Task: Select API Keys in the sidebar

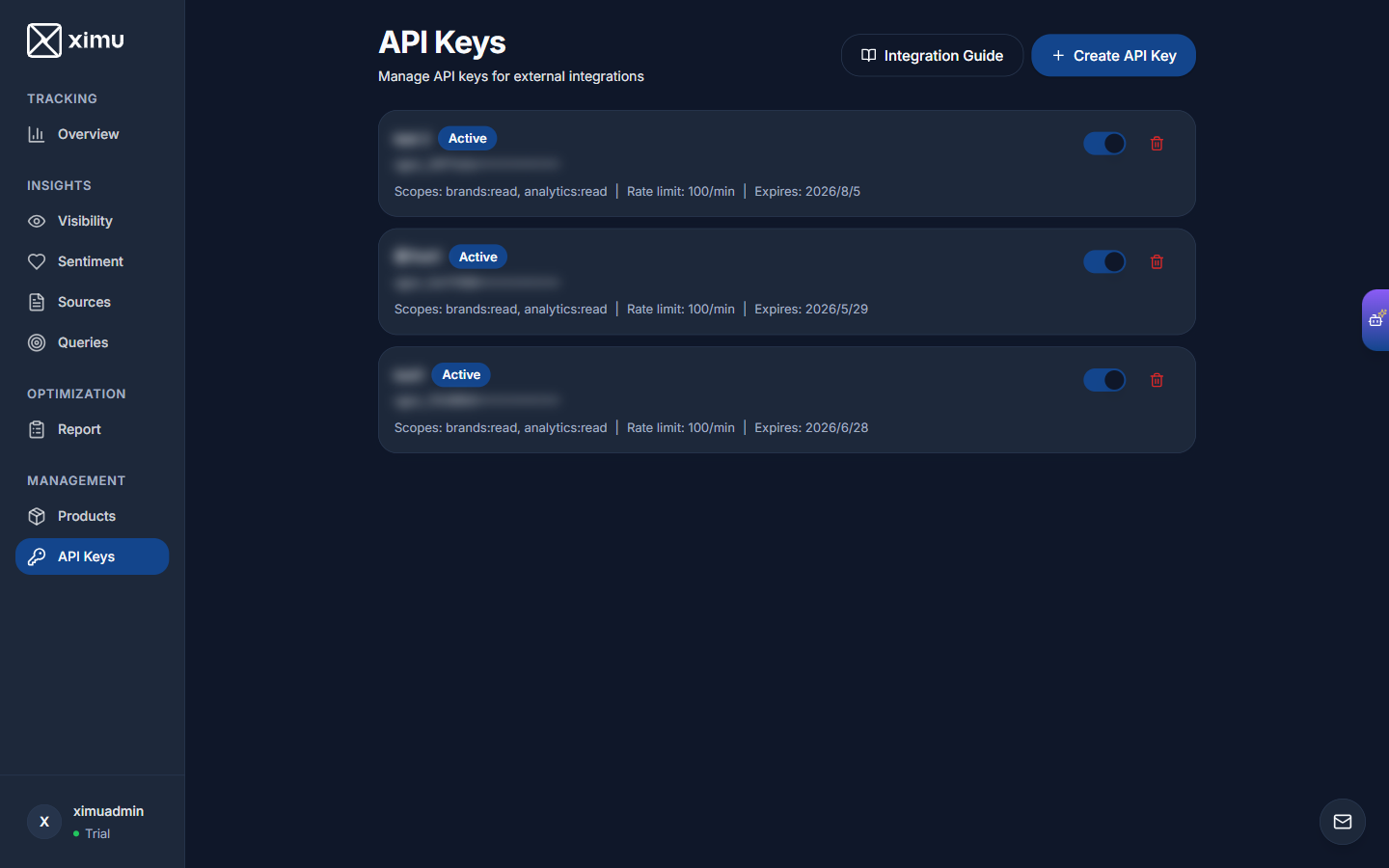Action: [92, 556]
